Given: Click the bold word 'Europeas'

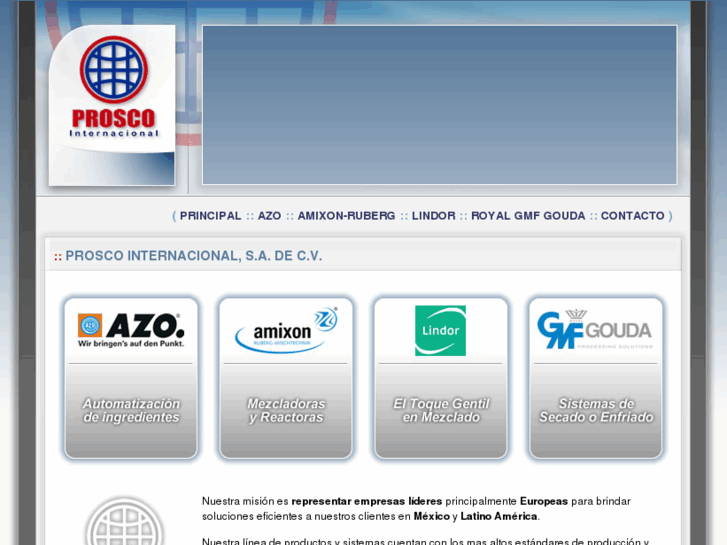Looking at the screenshot, I should [544, 501].
